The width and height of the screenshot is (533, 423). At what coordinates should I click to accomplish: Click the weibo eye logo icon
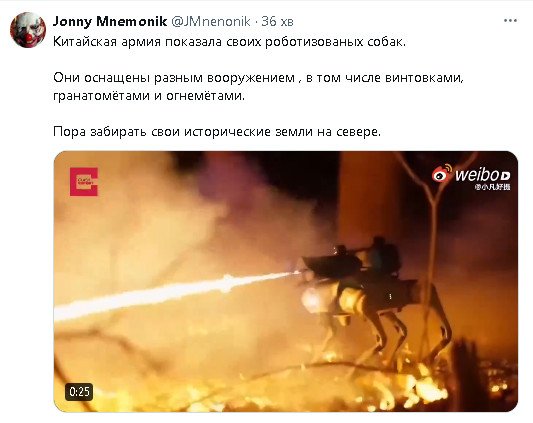[442, 173]
